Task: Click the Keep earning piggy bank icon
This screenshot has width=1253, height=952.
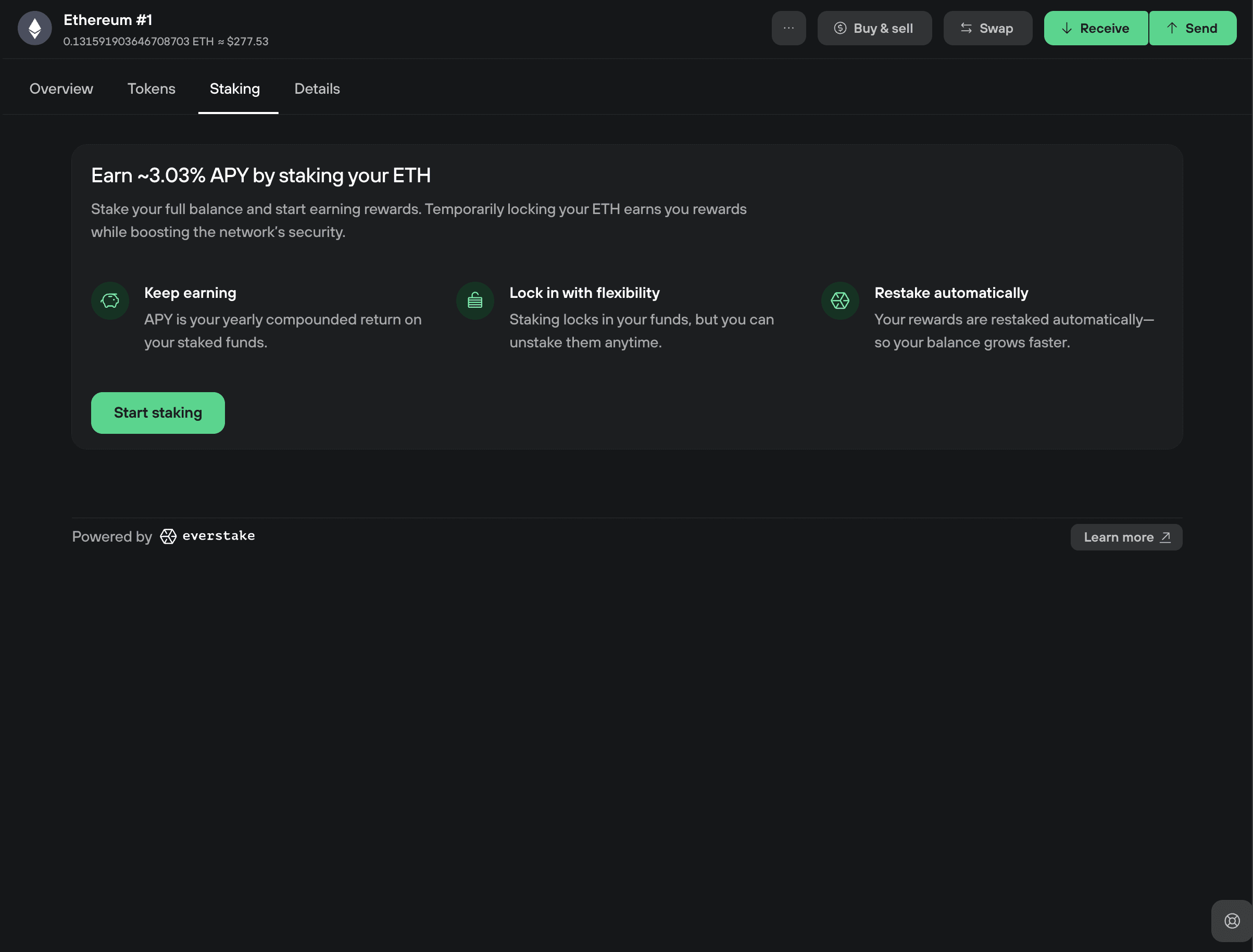Action: coord(110,300)
